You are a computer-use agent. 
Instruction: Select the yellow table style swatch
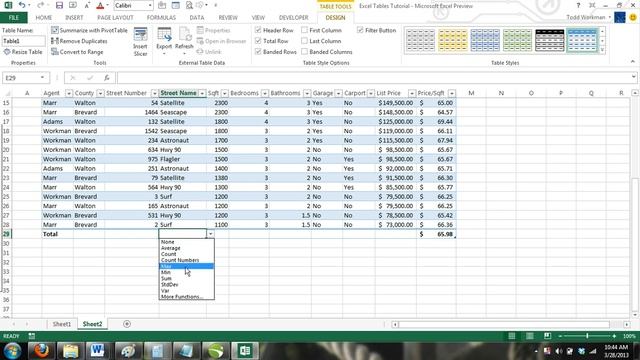pyautogui.click(x=453, y=40)
